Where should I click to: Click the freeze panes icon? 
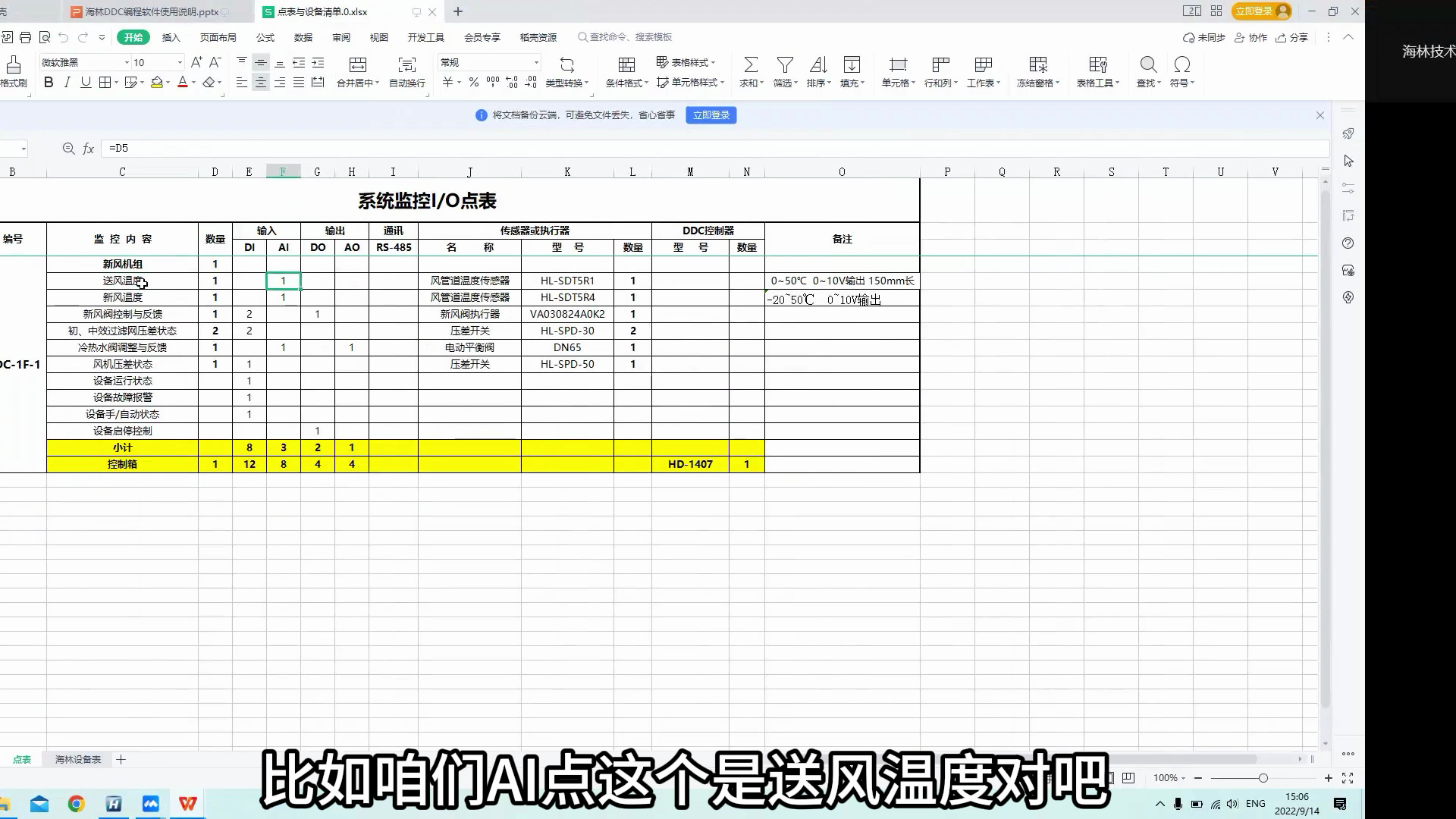(1038, 65)
